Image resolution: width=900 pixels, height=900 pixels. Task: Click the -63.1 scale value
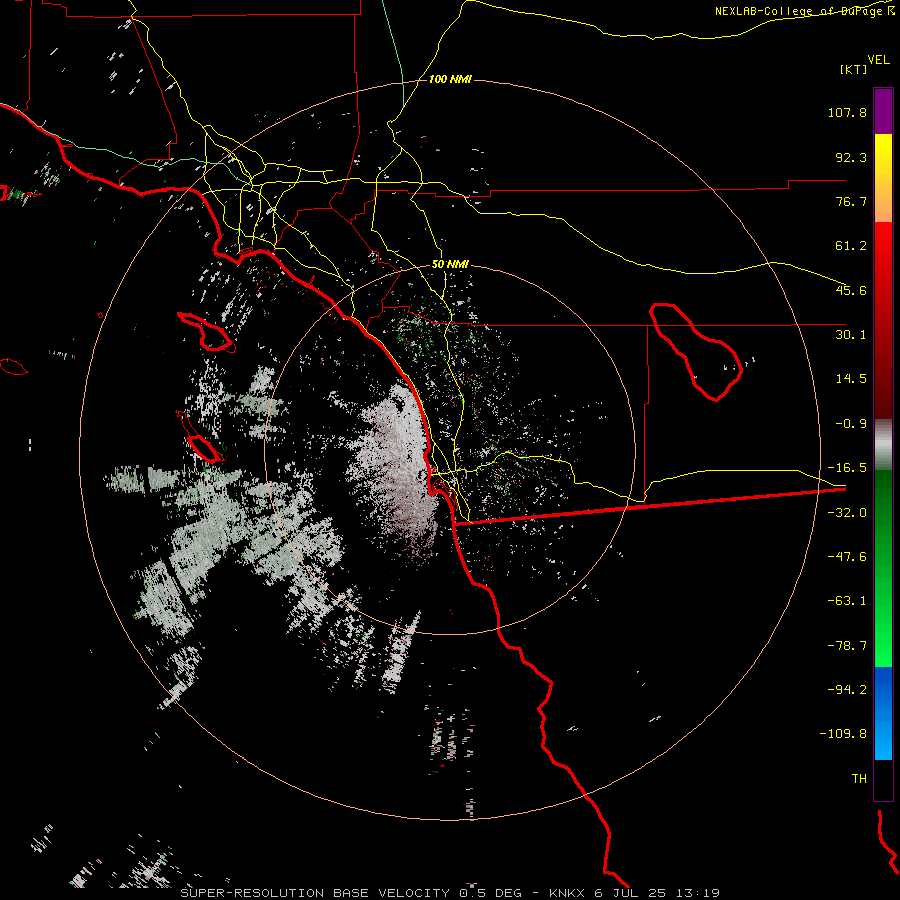point(847,601)
